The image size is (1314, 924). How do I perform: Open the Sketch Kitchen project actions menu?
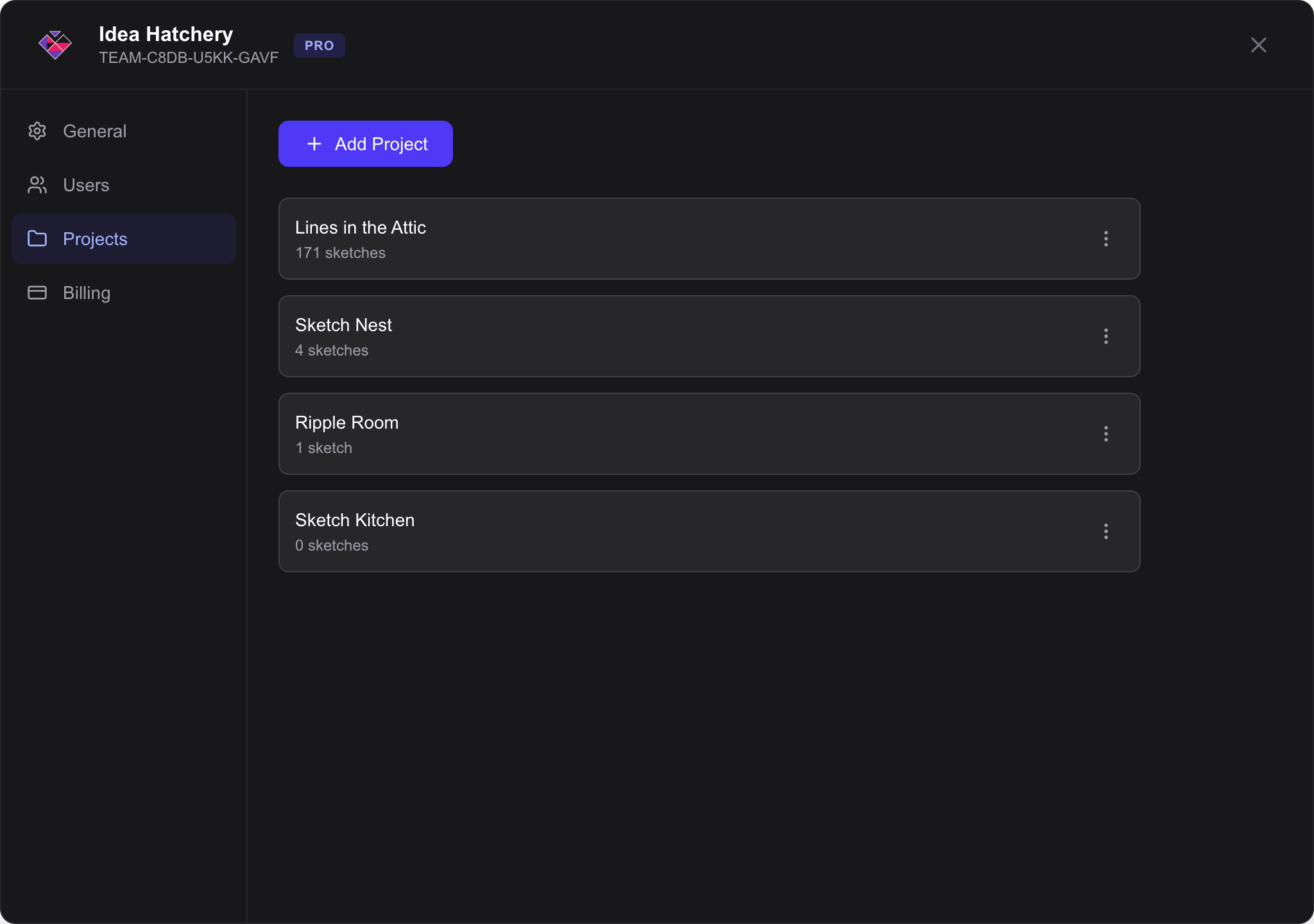(x=1105, y=531)
